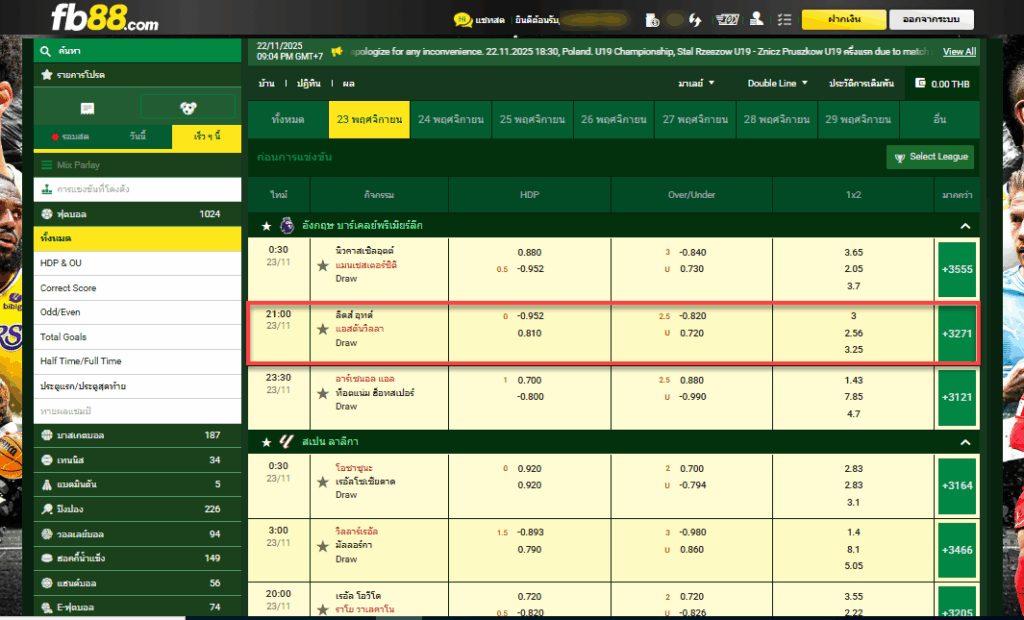Open the user profile icon in header
The image size is (1024, 620).
click(x=757, y=19)
